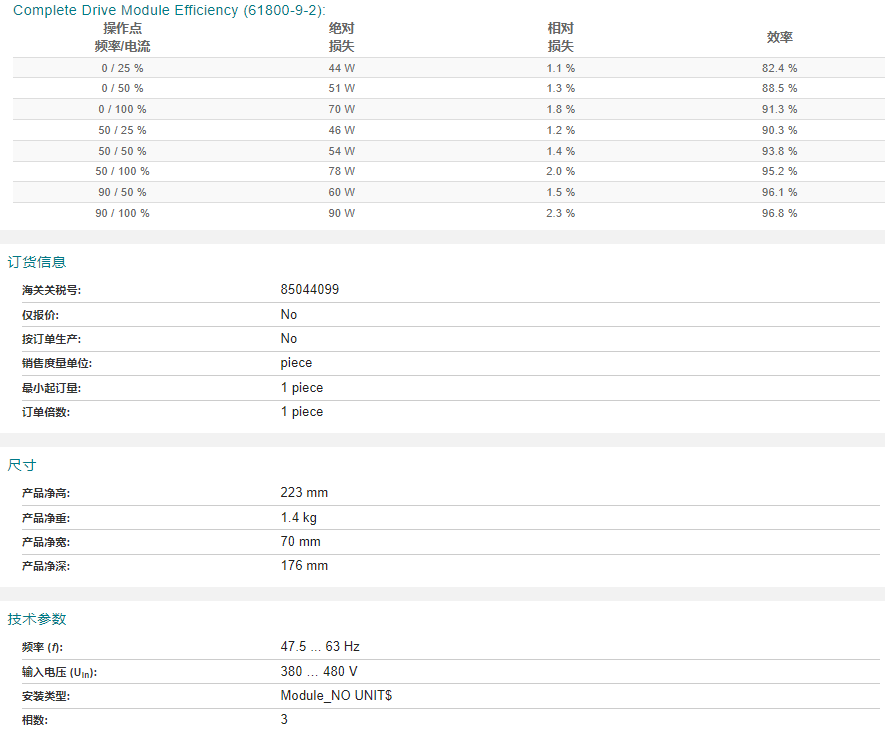The height and width of the screenshot is (729, 885).
Task: Click the Complete Drive Module Efficiency heading
Action: pos(169,10)
